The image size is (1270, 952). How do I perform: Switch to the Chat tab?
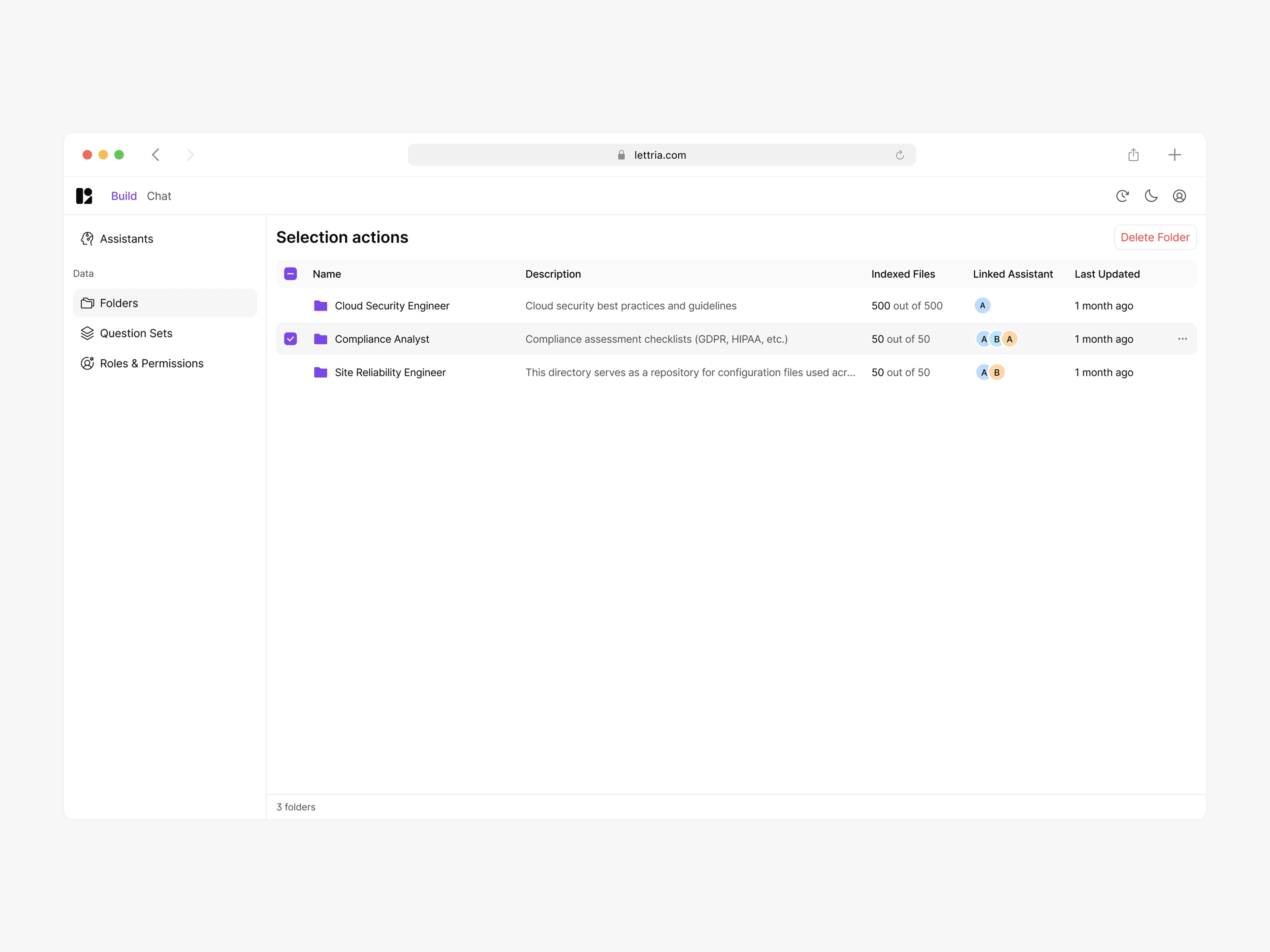[159, 196]
